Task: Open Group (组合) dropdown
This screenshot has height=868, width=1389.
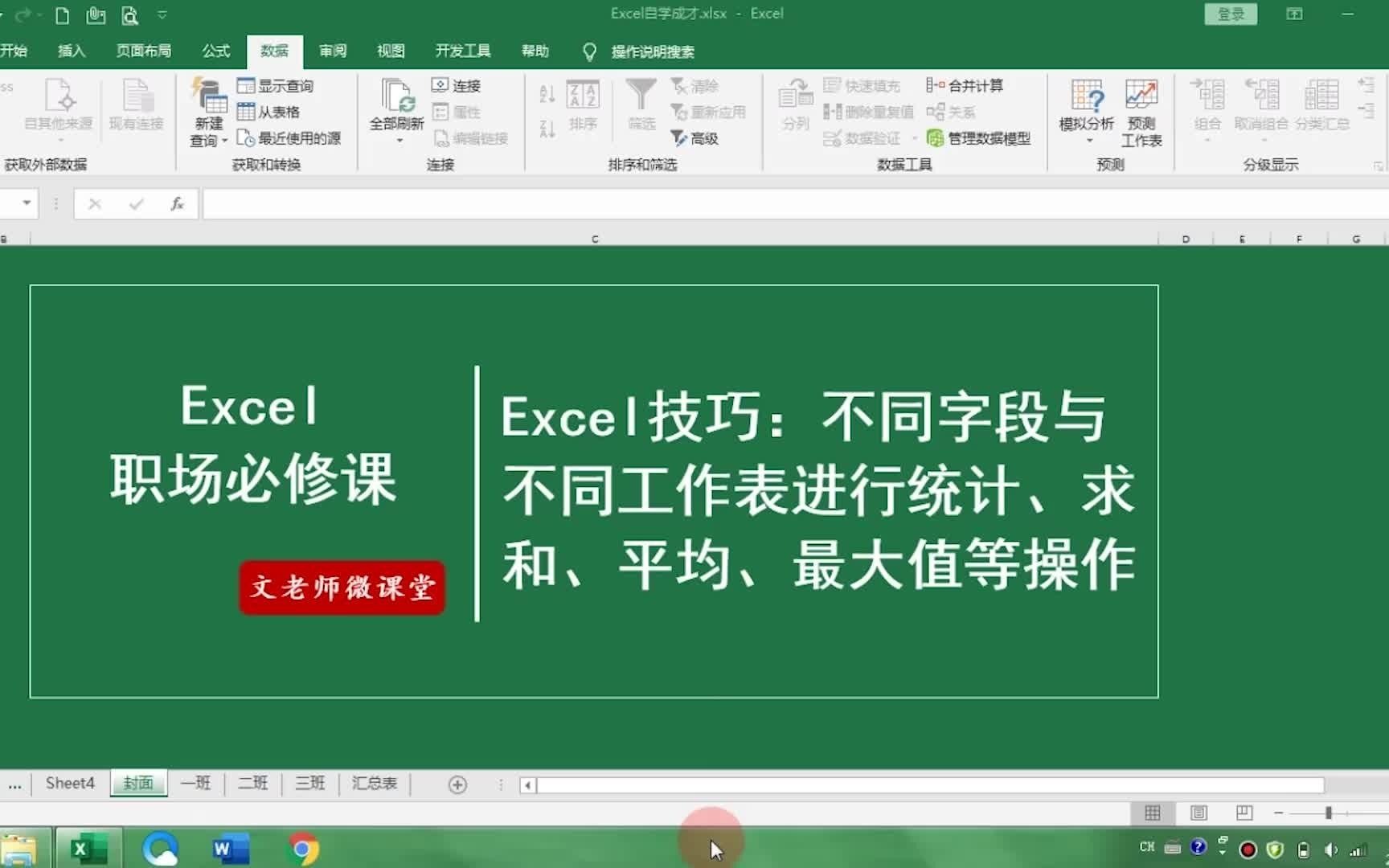Action: coord(1207,111)
